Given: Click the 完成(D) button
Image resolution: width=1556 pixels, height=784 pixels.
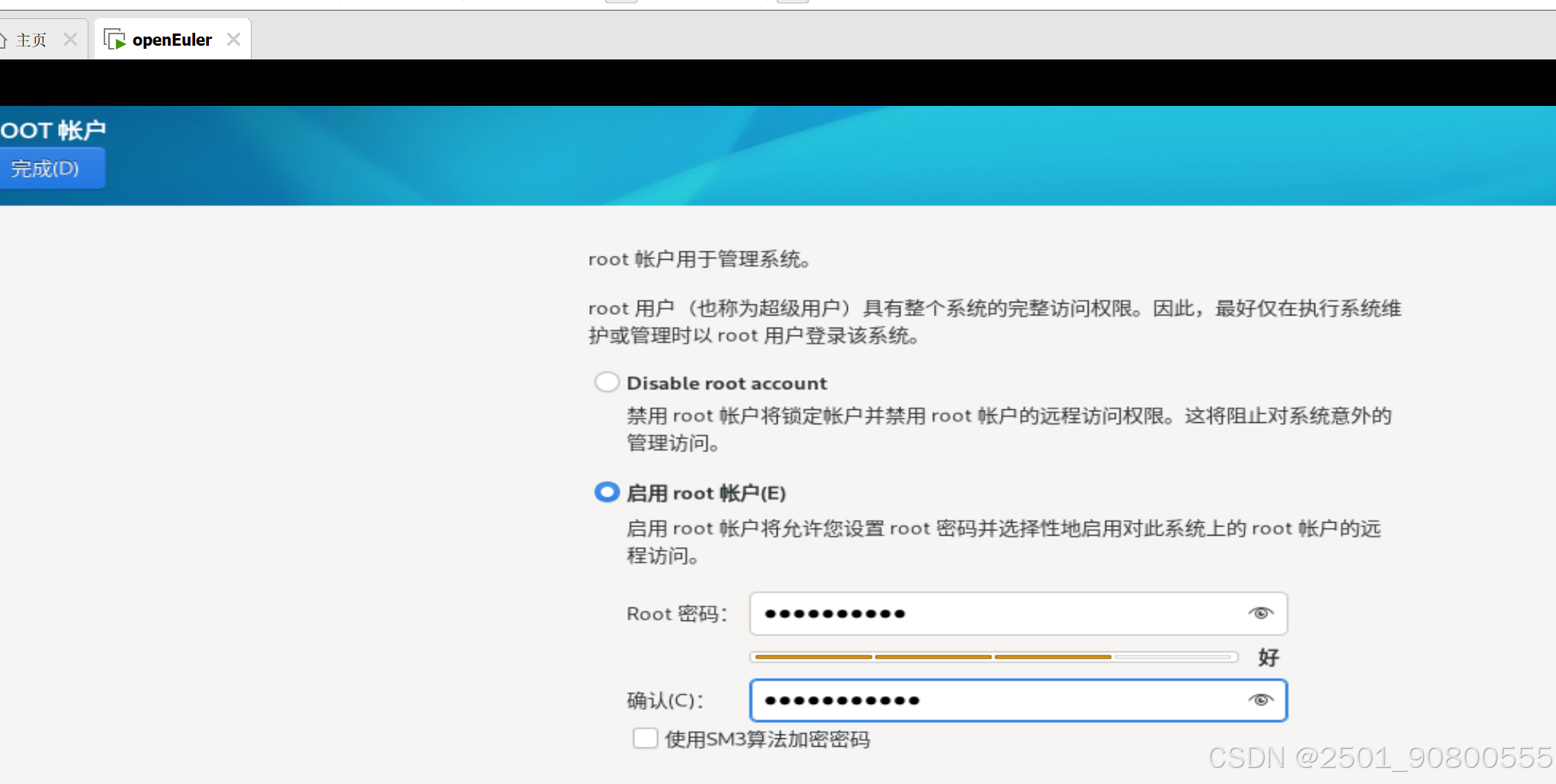Looking at the screenshot, I should pos(50,168).
